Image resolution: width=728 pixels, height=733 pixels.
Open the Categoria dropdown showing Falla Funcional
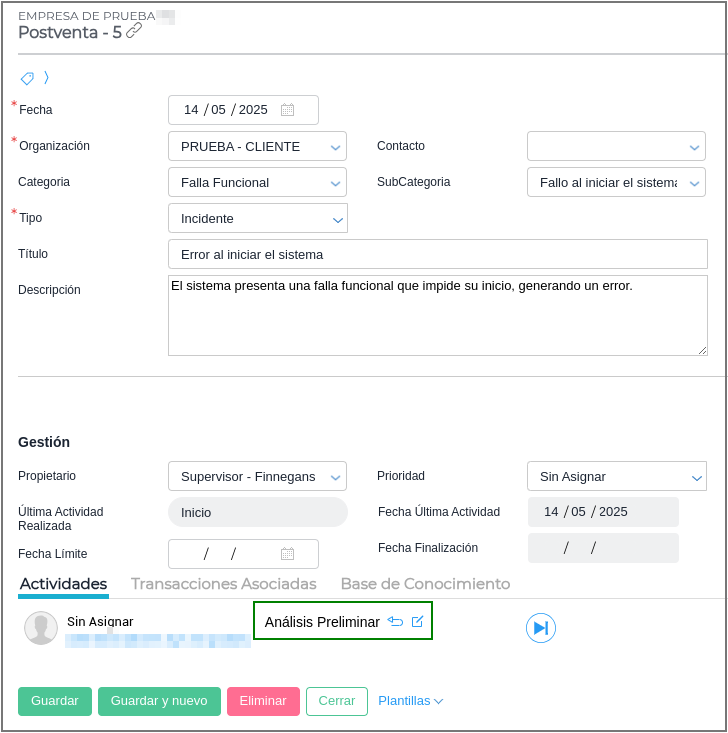click(x=257, y=182)
